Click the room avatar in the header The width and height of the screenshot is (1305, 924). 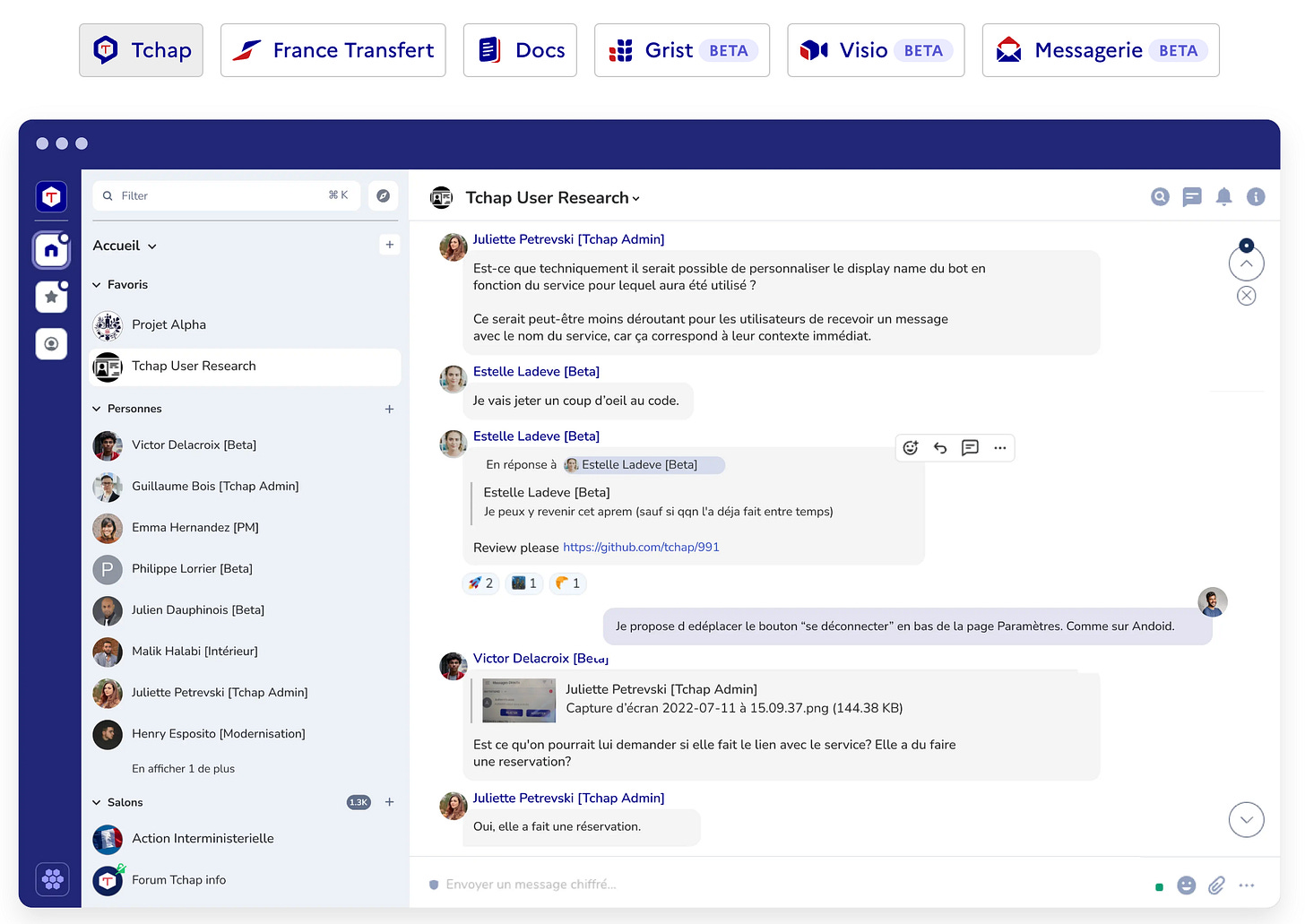[442, 197]
